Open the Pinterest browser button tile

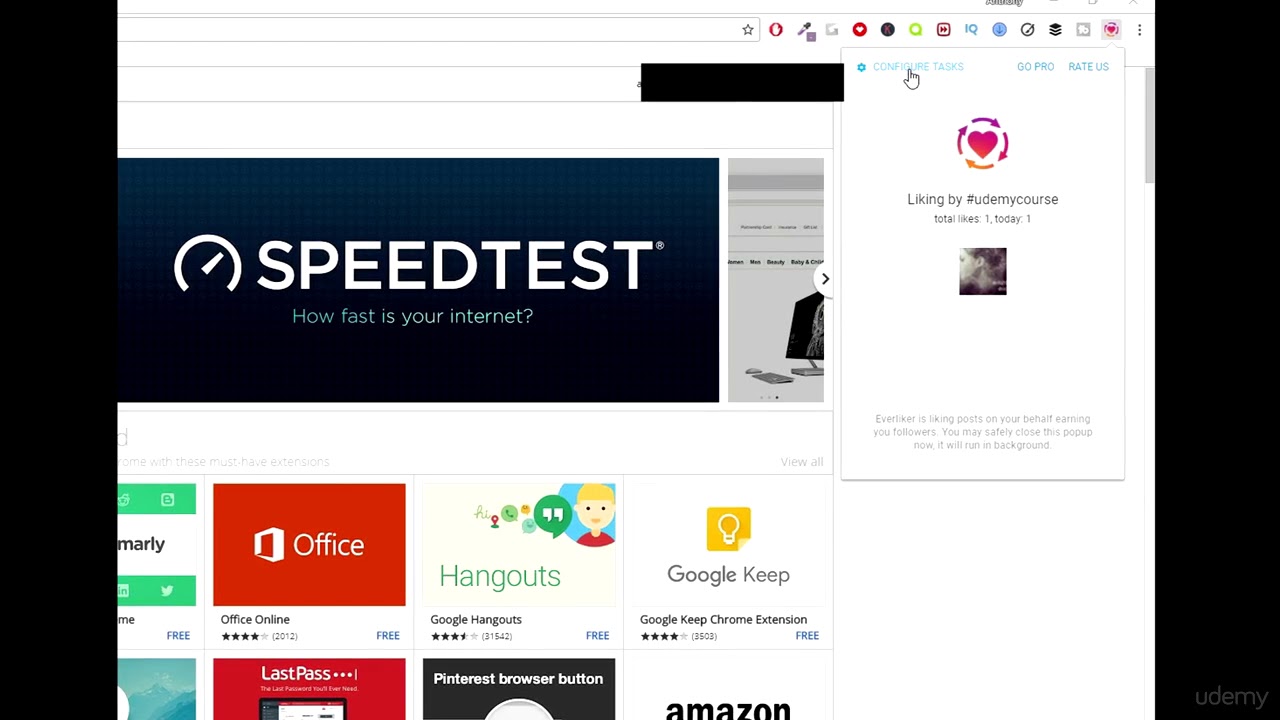519,689
